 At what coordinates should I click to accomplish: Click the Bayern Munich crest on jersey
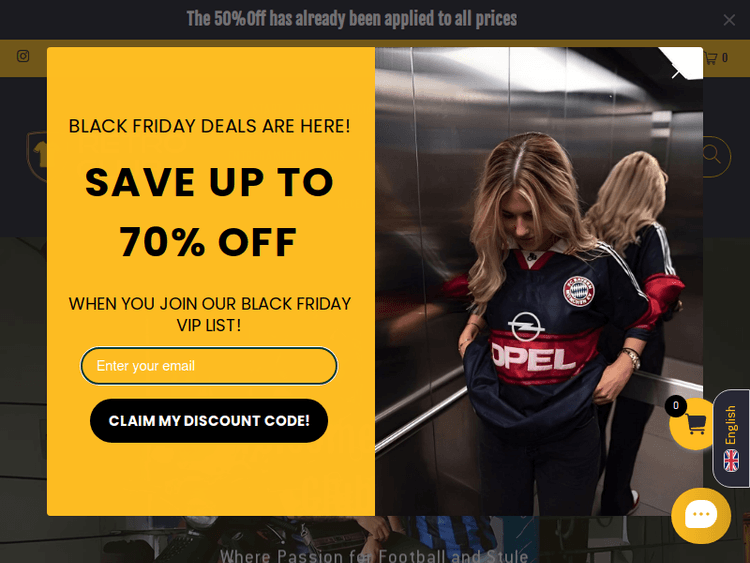[x=578, y=291]
